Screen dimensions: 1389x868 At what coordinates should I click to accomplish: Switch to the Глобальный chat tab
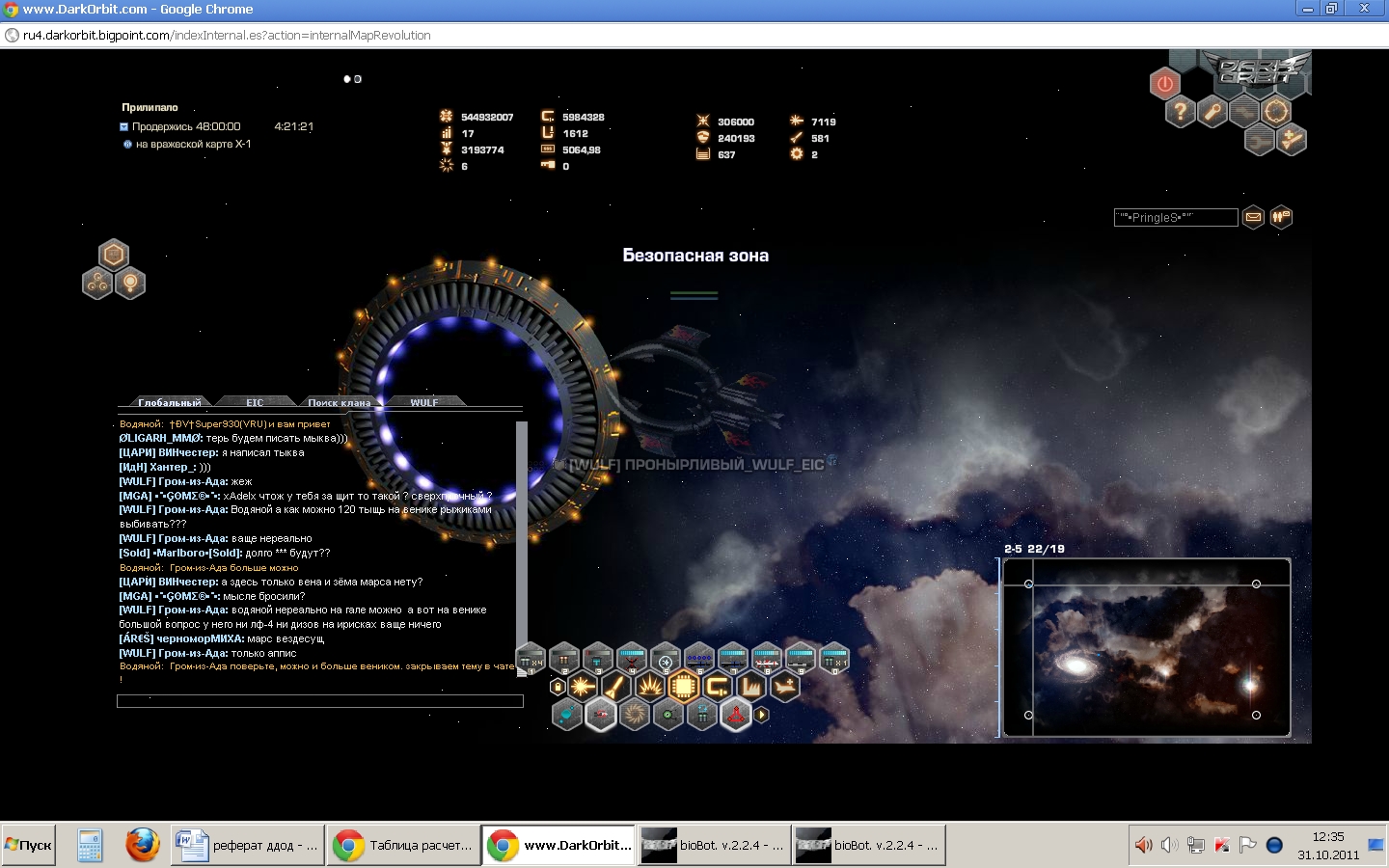pos(170,402)
